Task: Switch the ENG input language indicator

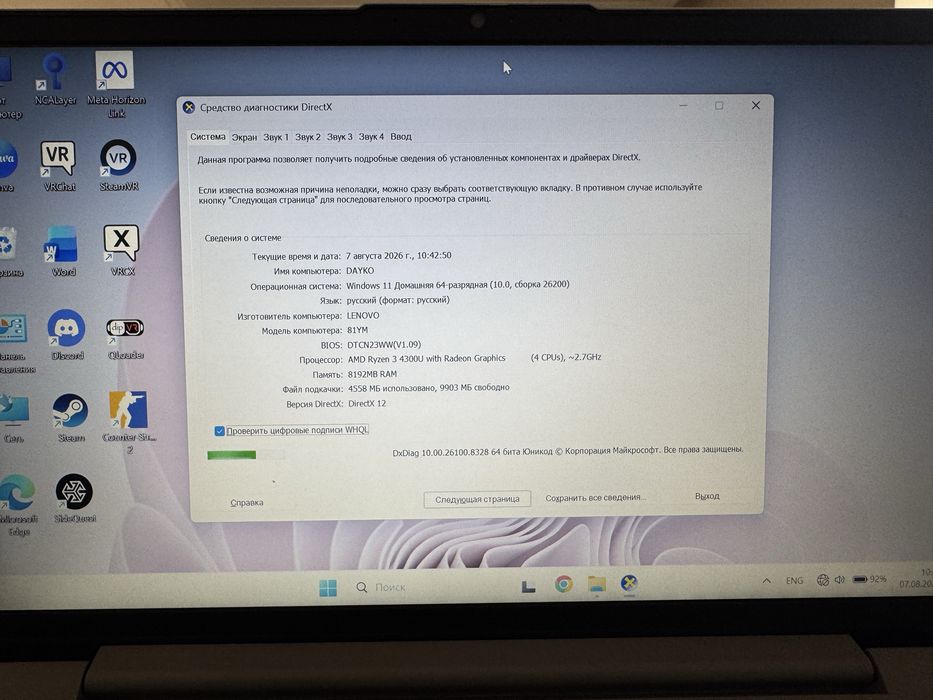Action: [794, 580]
